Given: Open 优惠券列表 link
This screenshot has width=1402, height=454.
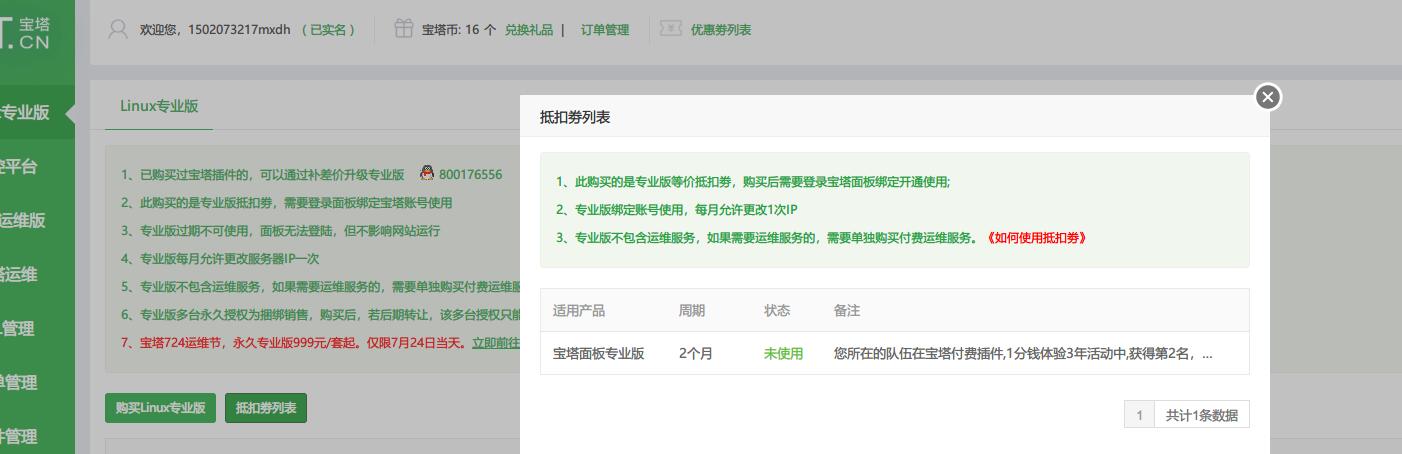Looking at the screenshot, I should [721, 30].
